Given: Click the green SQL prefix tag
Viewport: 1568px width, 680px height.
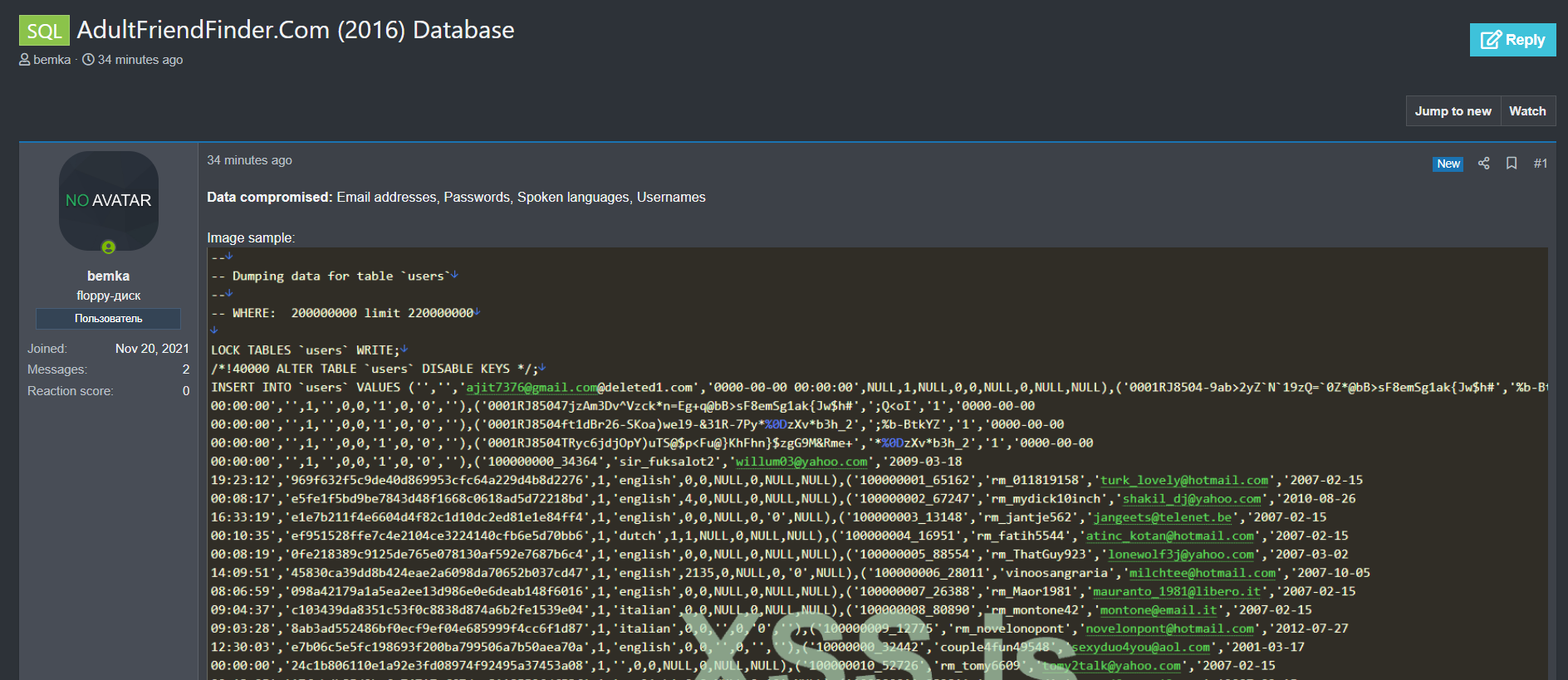Looking at the screenshot, I should 44,31.
